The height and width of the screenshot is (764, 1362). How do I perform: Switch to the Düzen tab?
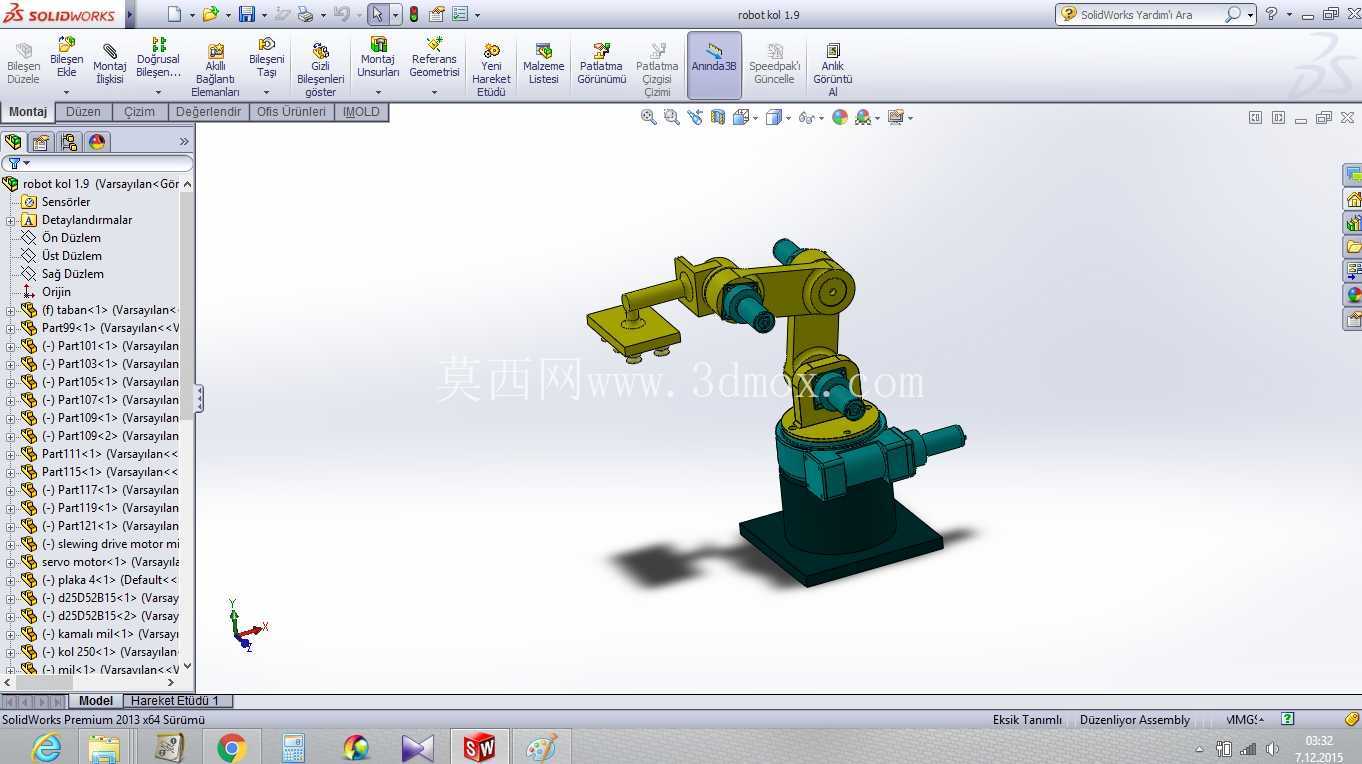point(83,112)
